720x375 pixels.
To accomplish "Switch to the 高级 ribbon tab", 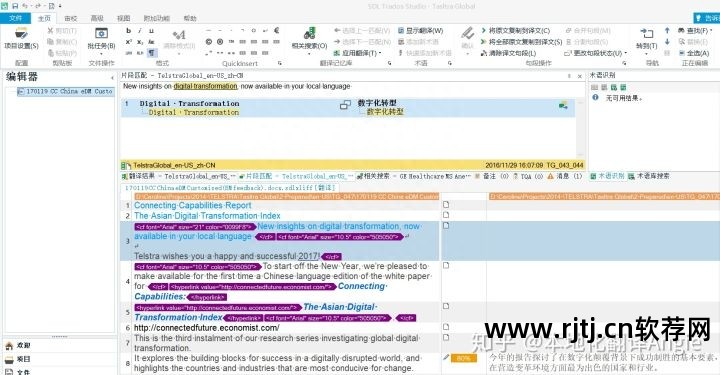I will [97, 18].
